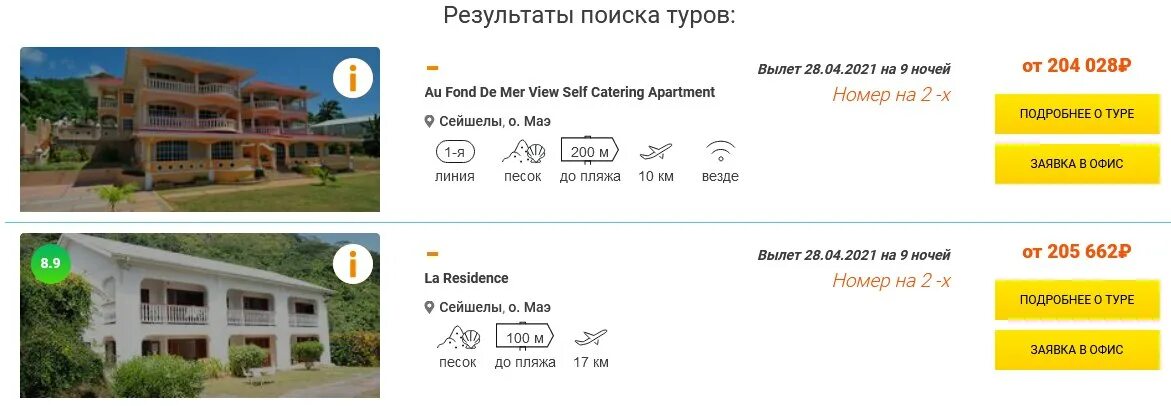Image resolution: width=1171 pixels, height=406 pixels.
Task: Open La Residence hotel title link
Action: coord(467,278)
